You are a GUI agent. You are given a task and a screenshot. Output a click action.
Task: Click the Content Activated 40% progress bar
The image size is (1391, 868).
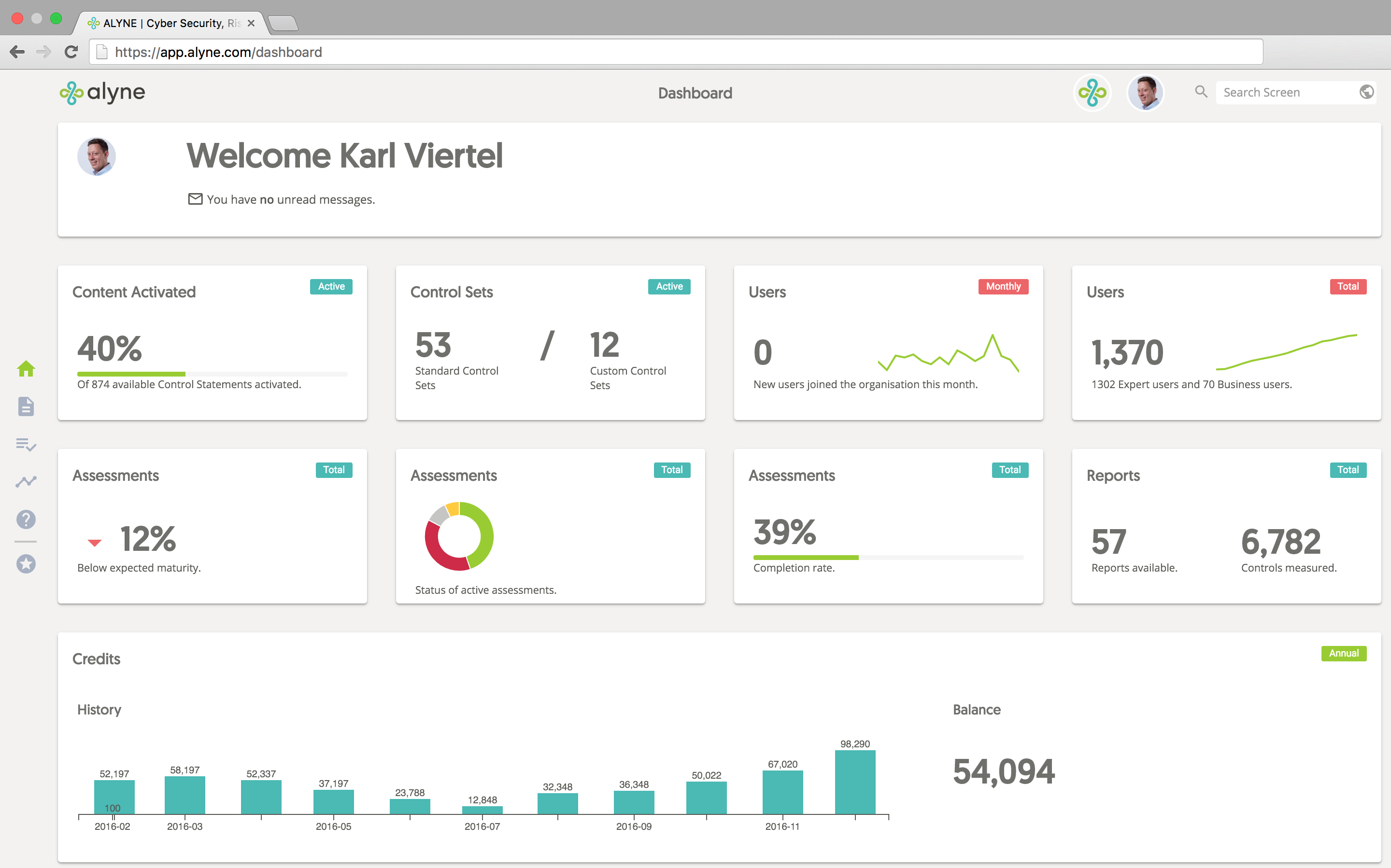[x=212, y=374]
